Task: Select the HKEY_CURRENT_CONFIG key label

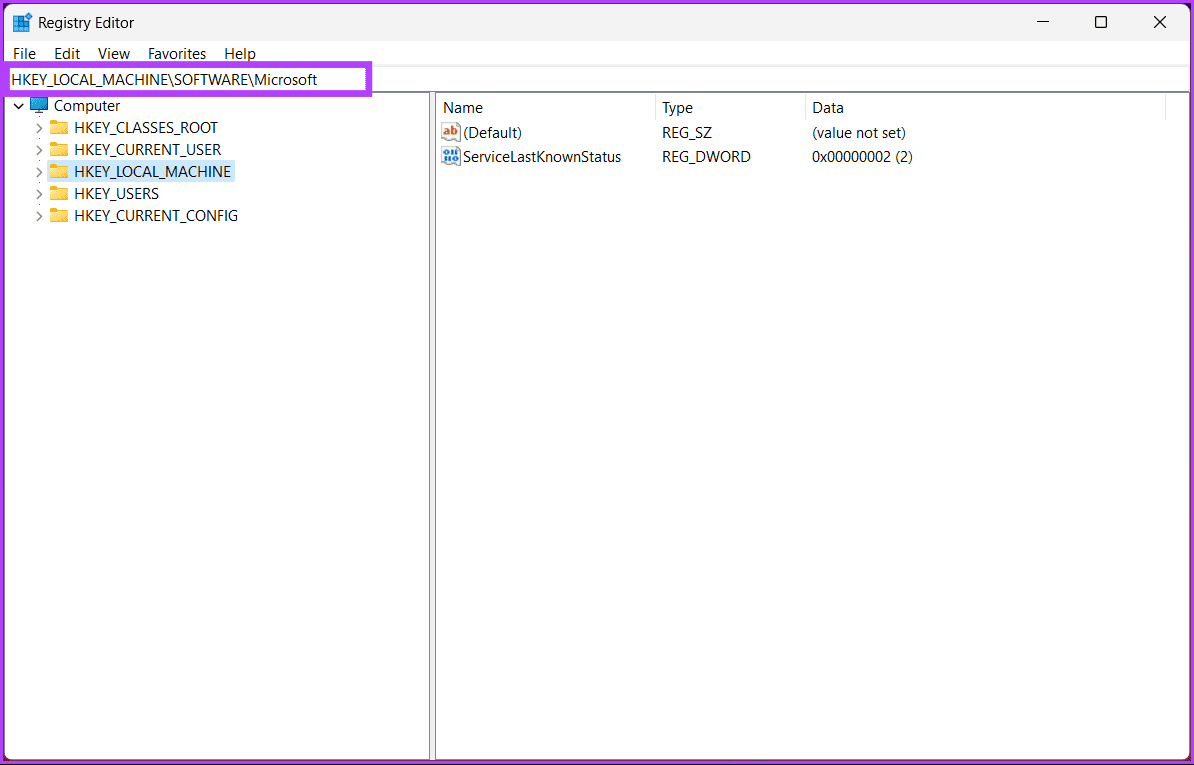Action: (156, 216)
